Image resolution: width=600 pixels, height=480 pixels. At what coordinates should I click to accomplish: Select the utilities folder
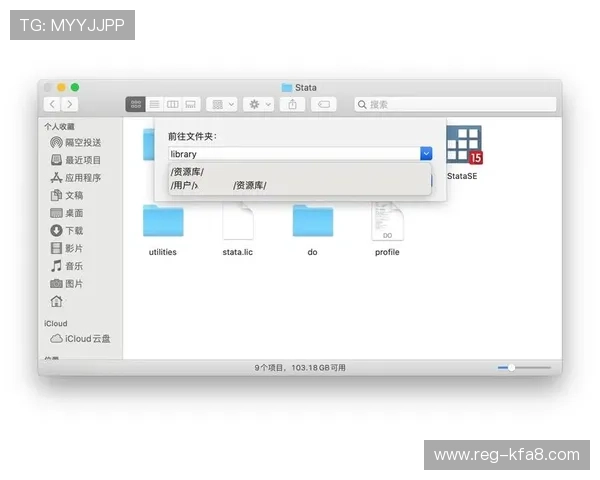pos(162,221)
